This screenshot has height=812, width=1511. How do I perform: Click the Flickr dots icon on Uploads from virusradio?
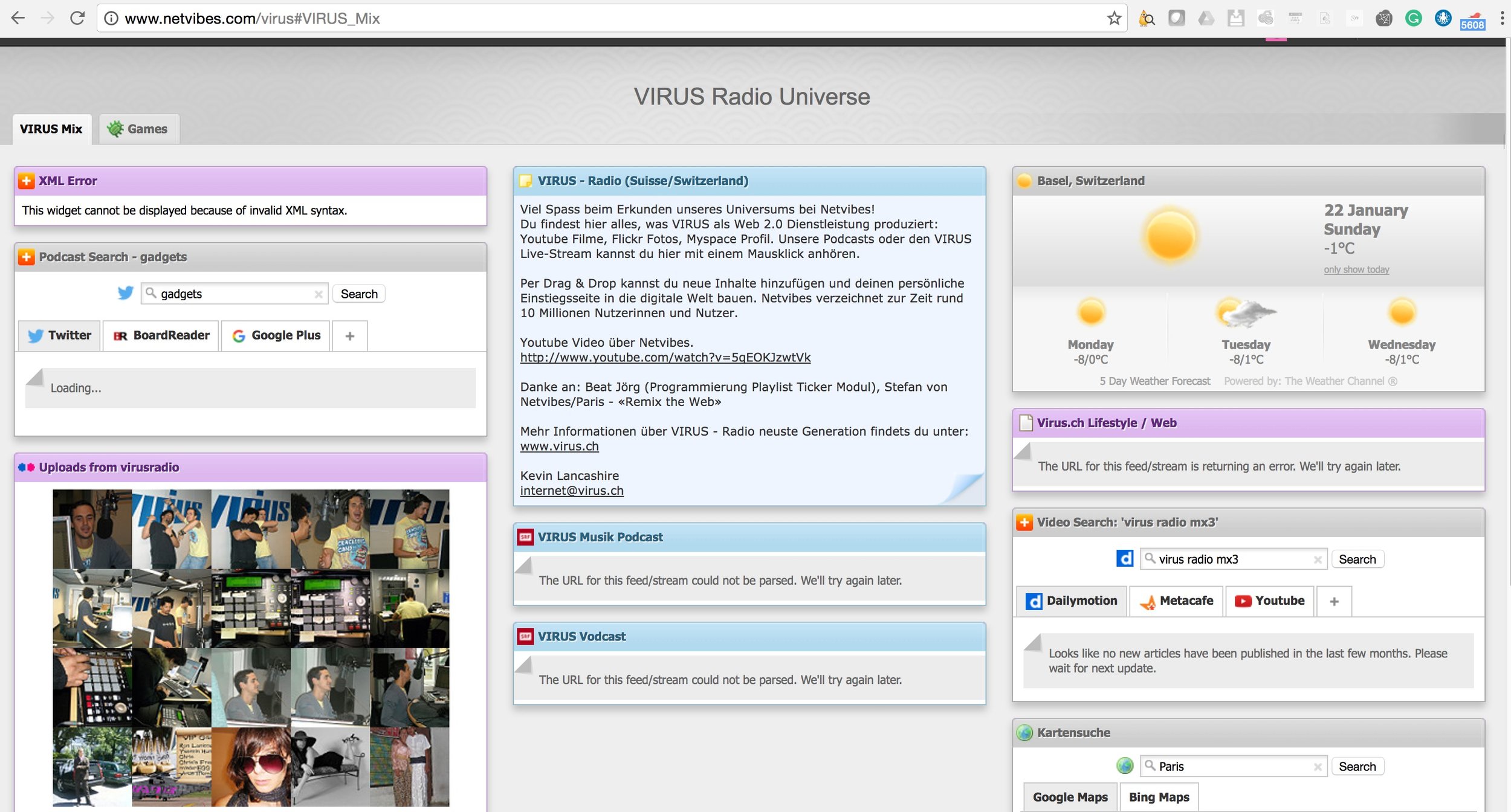(x=26, y=467)
